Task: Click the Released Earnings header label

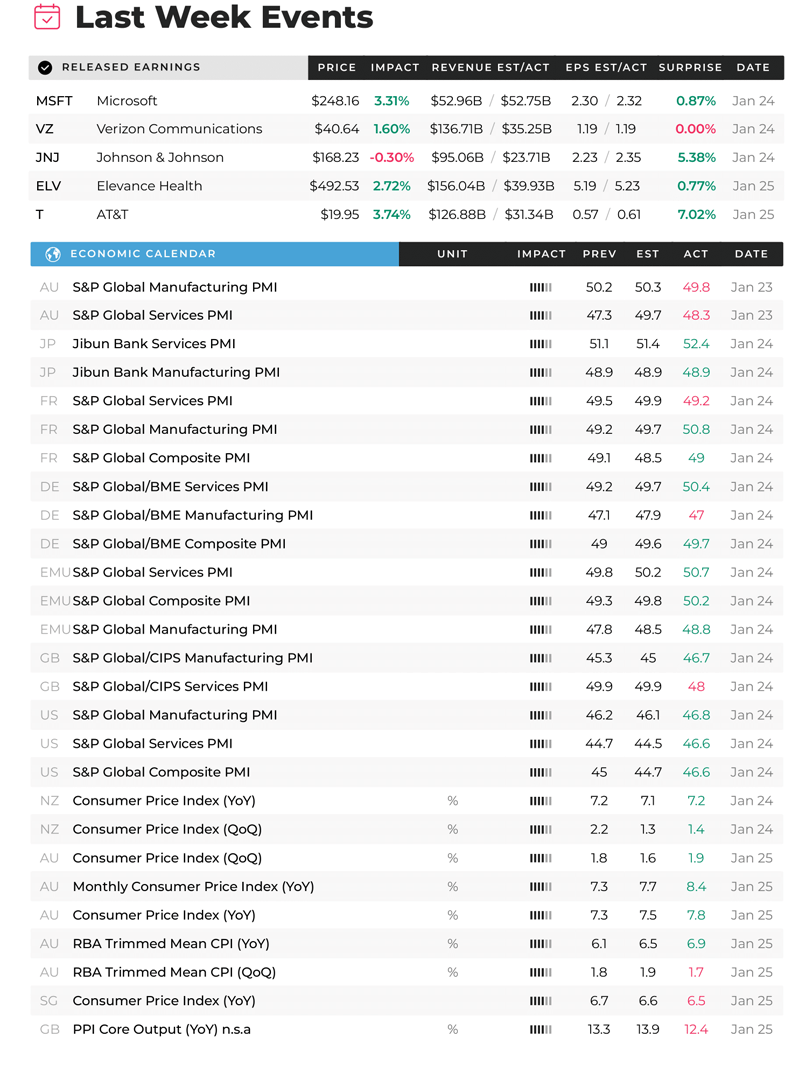Action: [x=131, y=67]
